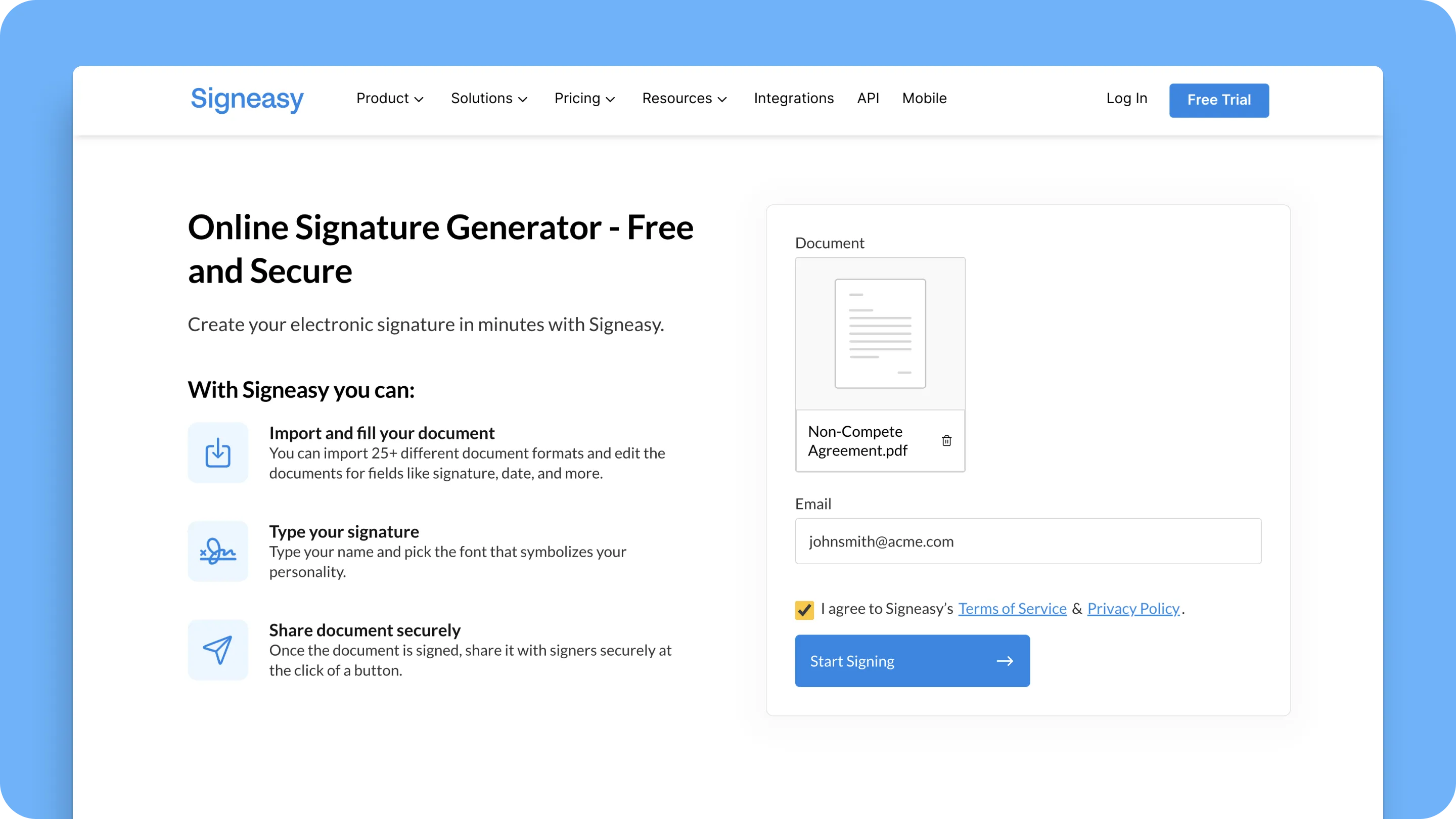Open the Integrations page
Viewport: 1456px width, 819px height.
point(794,99)
